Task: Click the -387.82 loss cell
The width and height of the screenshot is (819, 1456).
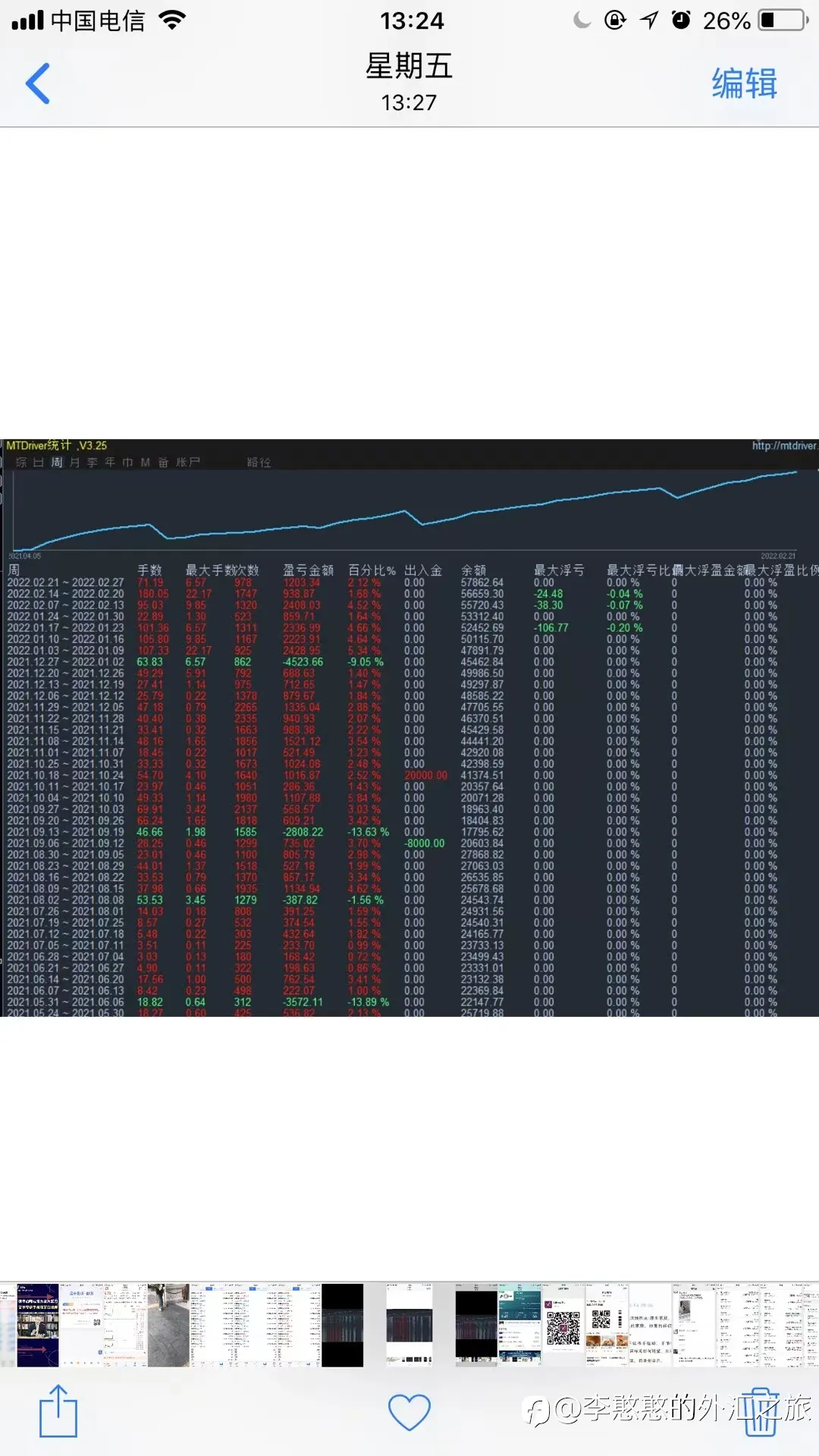Action: [300, 900]
